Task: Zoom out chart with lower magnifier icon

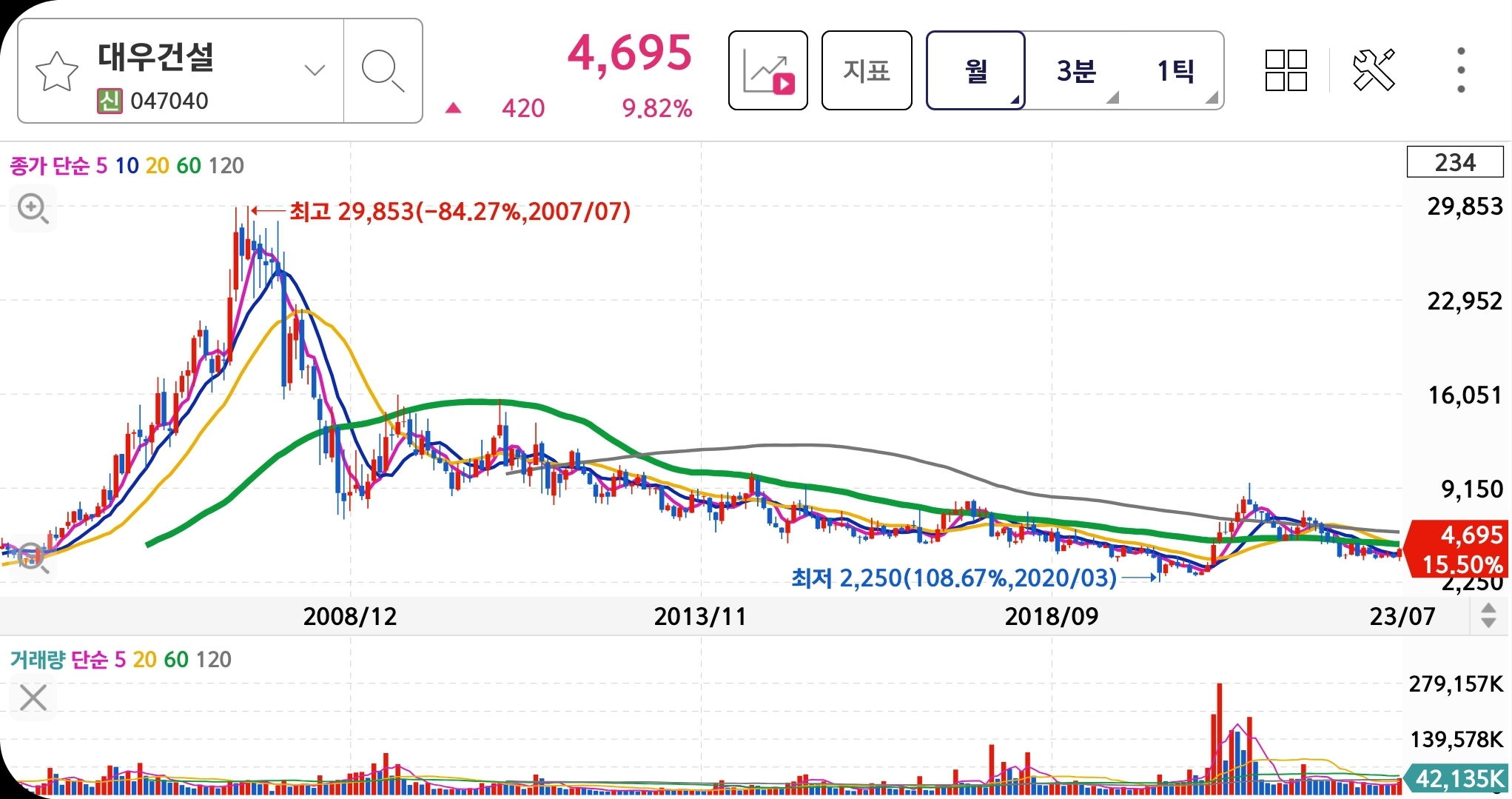Action: 33,558
